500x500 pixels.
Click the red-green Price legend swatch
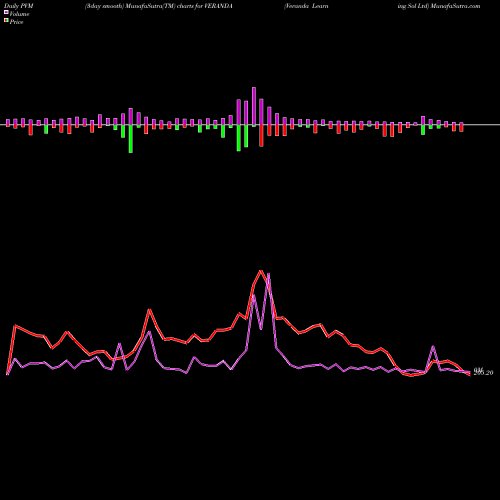tap(6, 21)
